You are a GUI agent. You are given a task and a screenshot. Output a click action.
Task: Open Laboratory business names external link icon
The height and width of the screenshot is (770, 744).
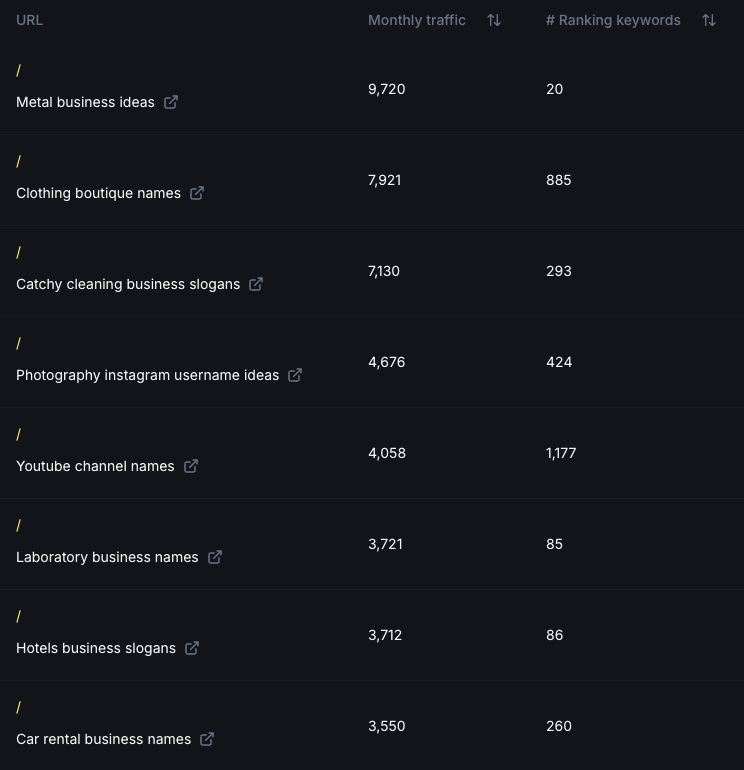[x=215, y=557]
